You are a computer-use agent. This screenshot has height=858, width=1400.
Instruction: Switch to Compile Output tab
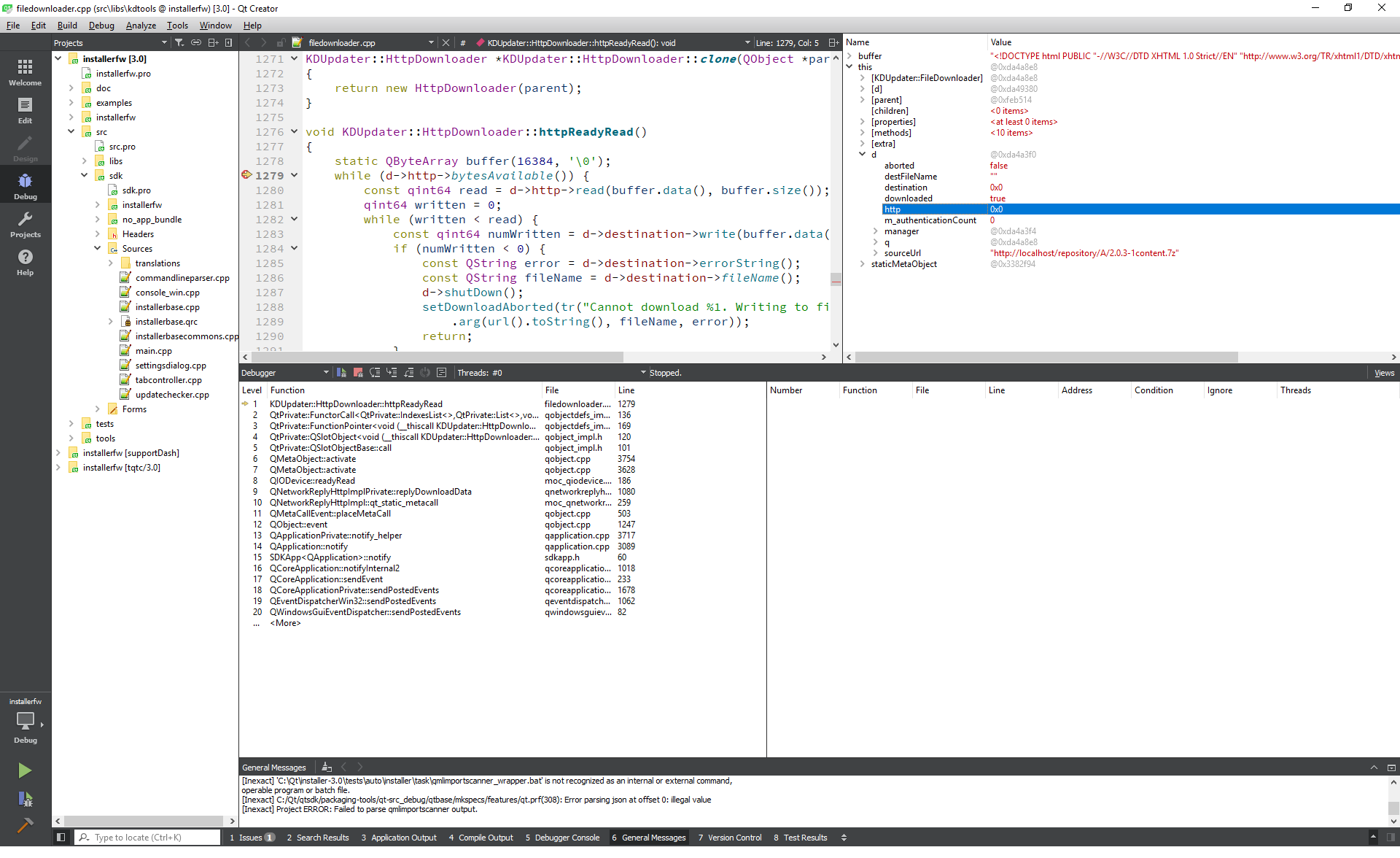point(481,838)
